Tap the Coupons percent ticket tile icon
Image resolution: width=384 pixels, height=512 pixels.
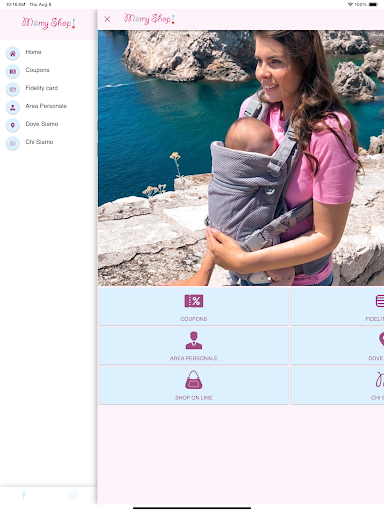(x=194, y=301)
